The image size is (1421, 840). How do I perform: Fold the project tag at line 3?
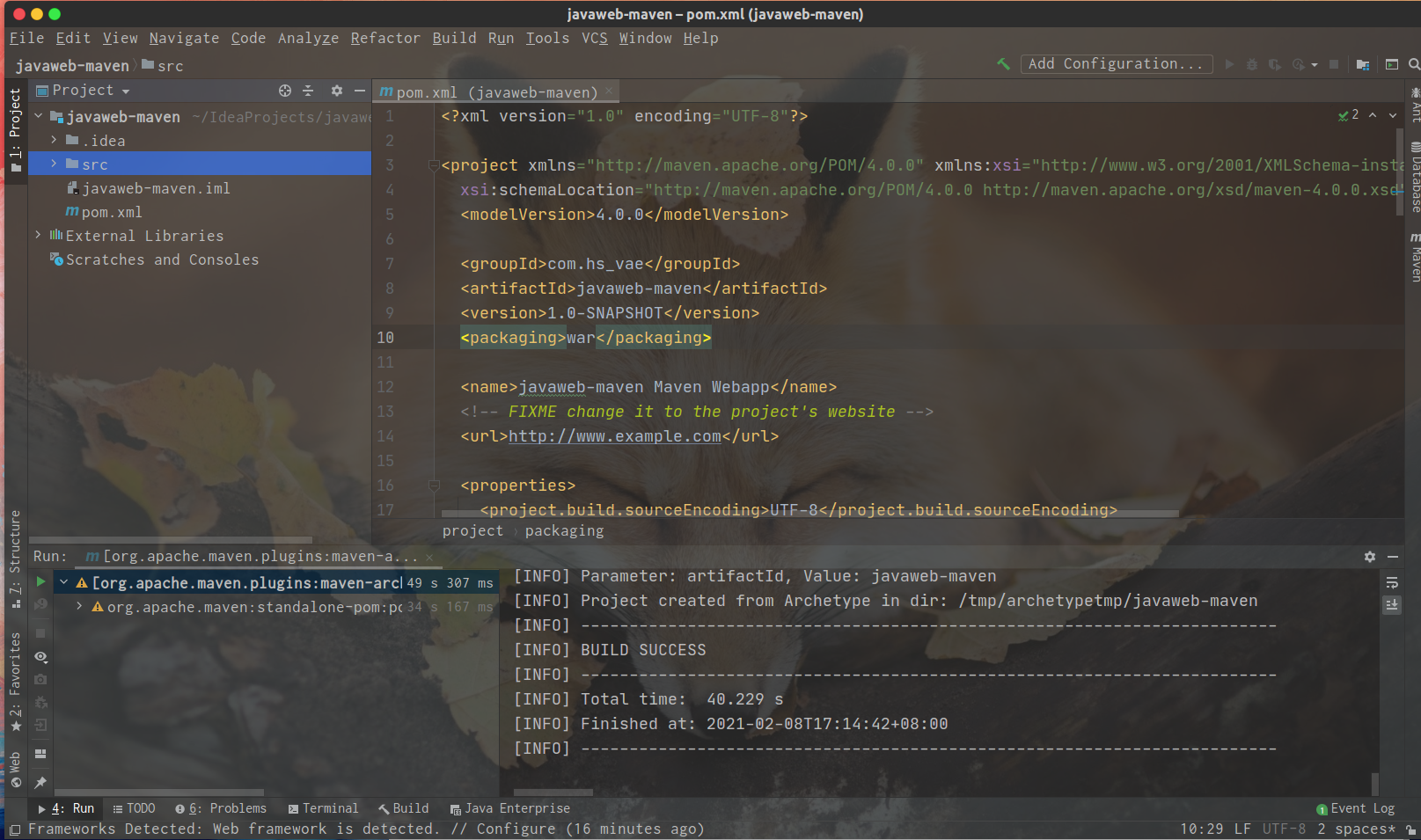point(433,165)
